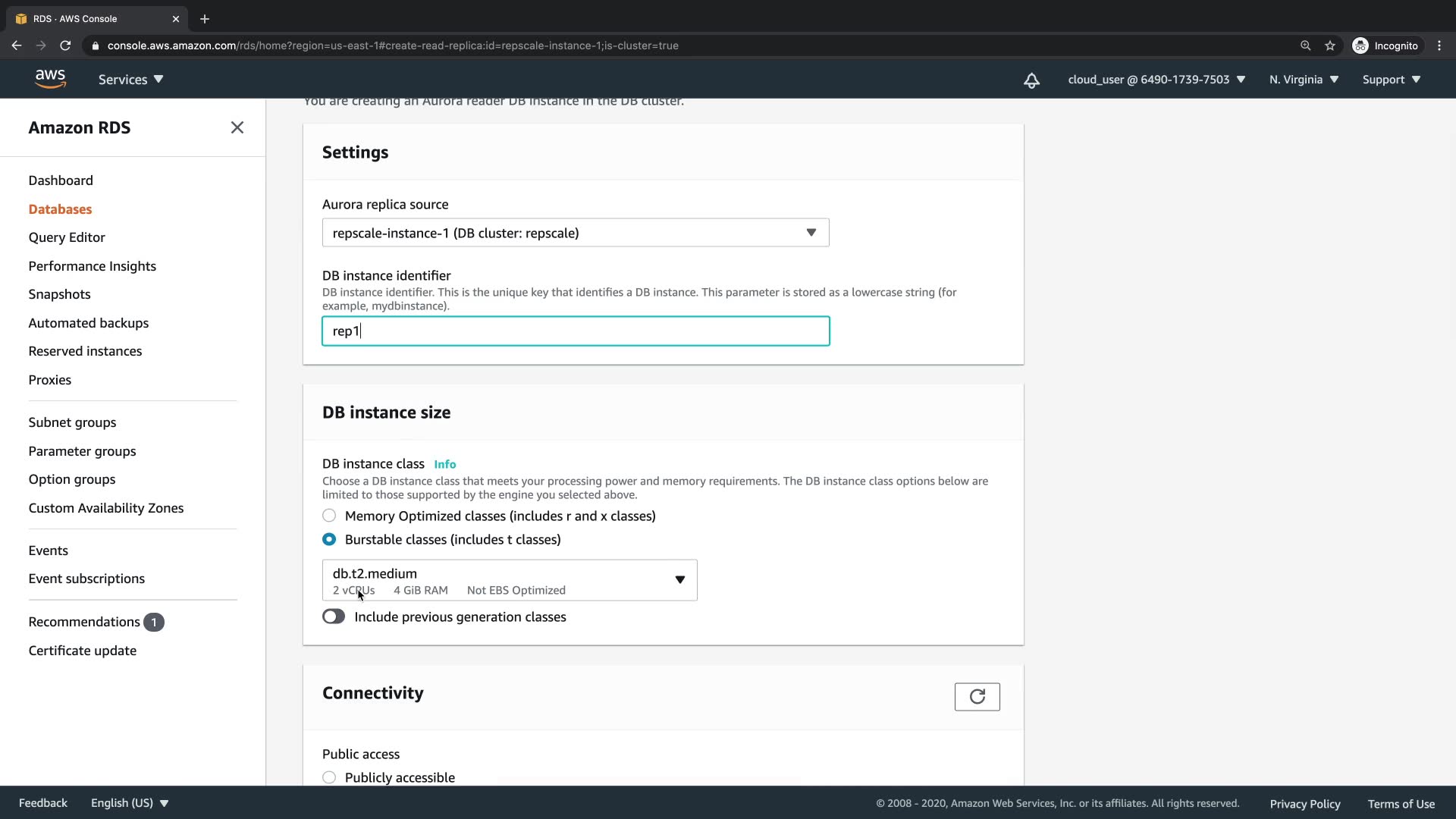Open the Services menu
The height and width of the screenshot is (819, 1456).
[x=130, y=80]
